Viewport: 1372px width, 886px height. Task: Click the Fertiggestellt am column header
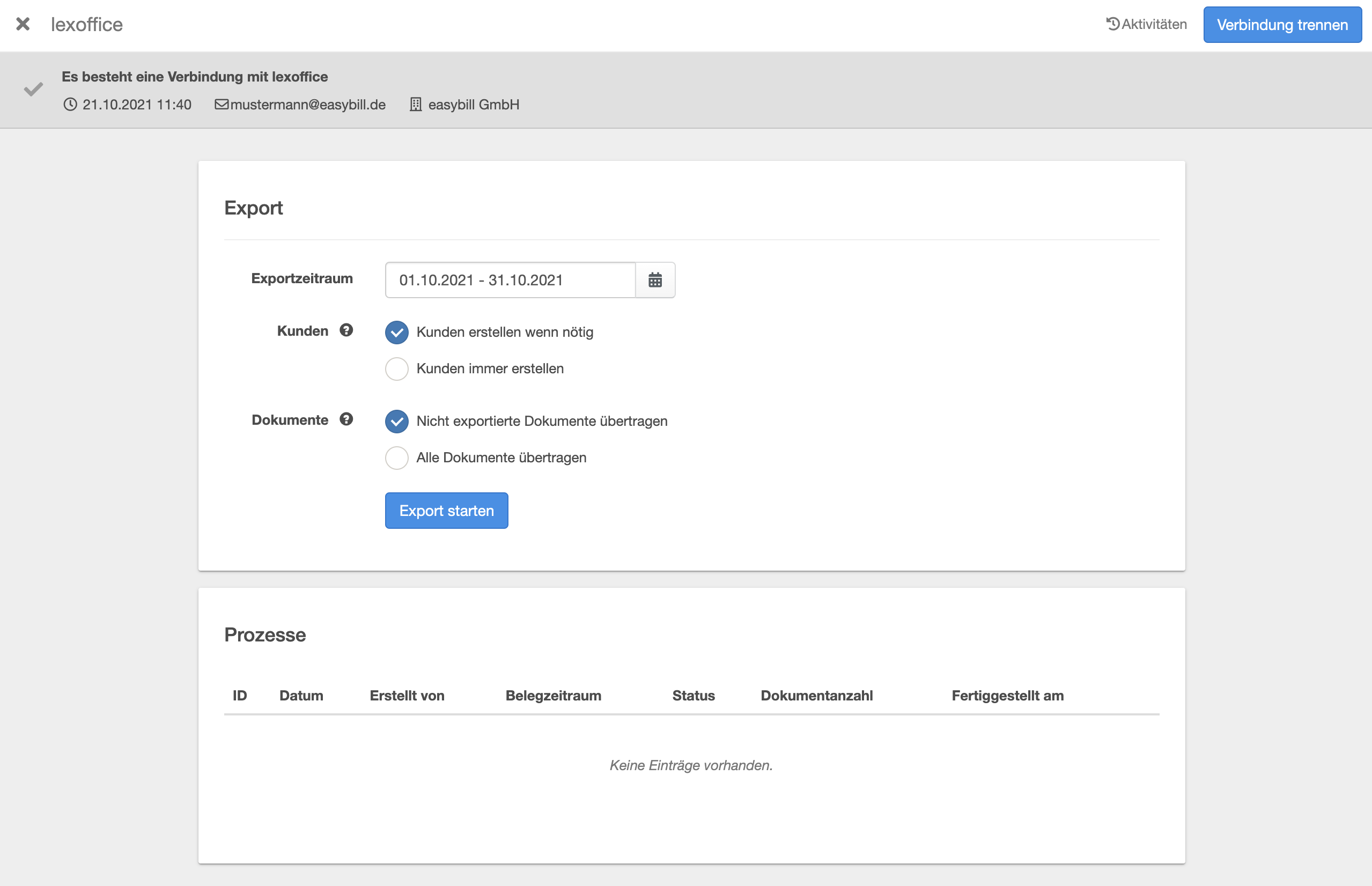pos(1007,696)
